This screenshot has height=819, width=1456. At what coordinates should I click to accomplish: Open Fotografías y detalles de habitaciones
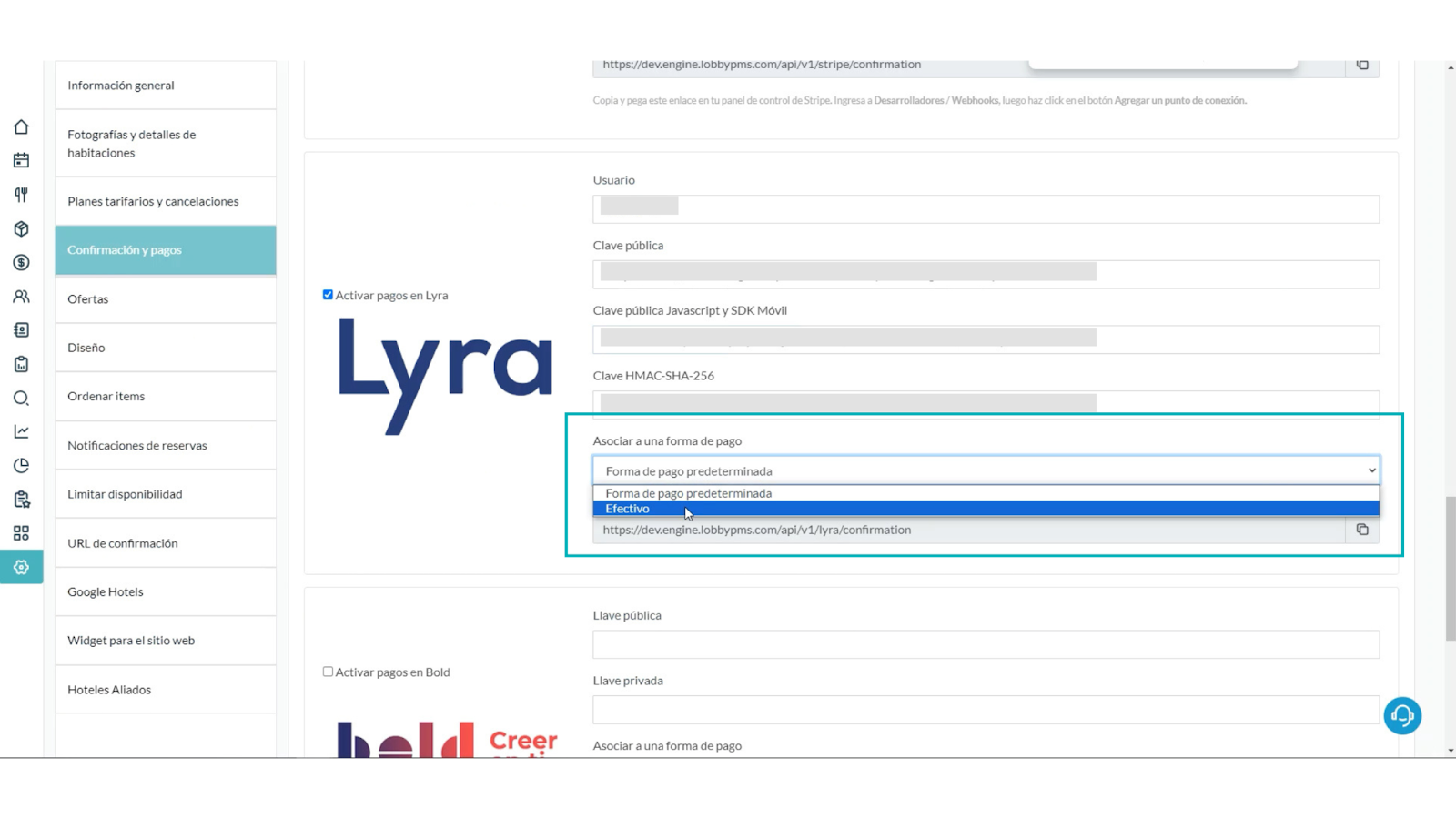166,144
